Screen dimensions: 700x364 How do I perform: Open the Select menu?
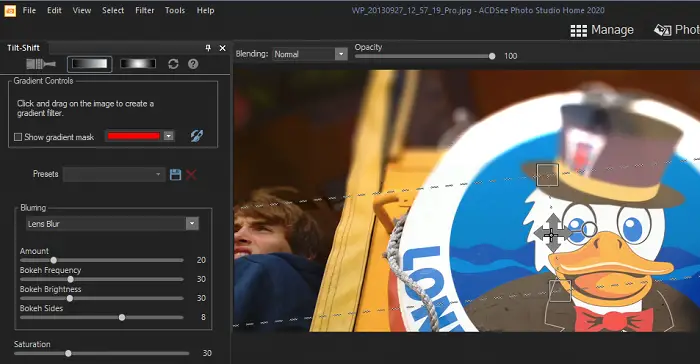click(x=113, y=10)
